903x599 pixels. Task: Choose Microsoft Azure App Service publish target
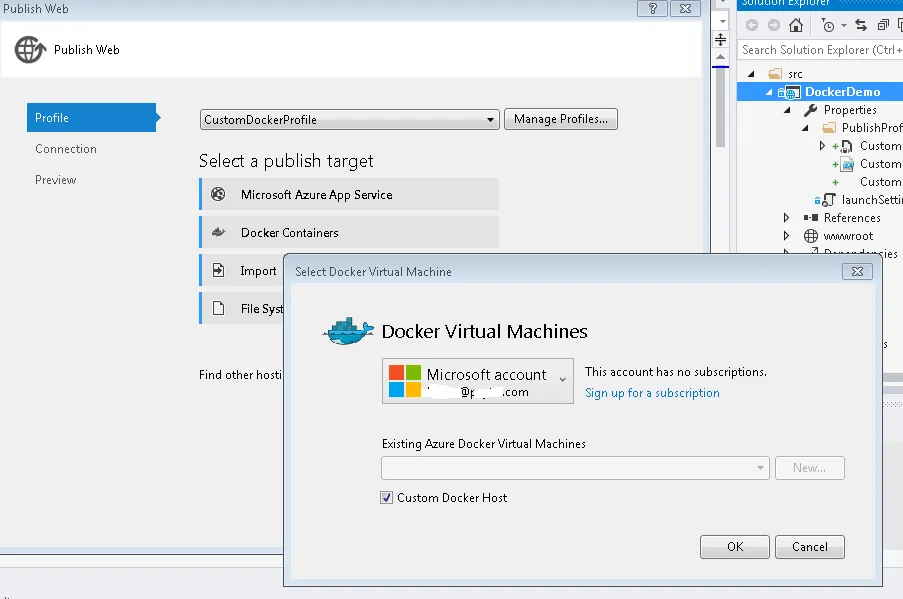point(349,194)
